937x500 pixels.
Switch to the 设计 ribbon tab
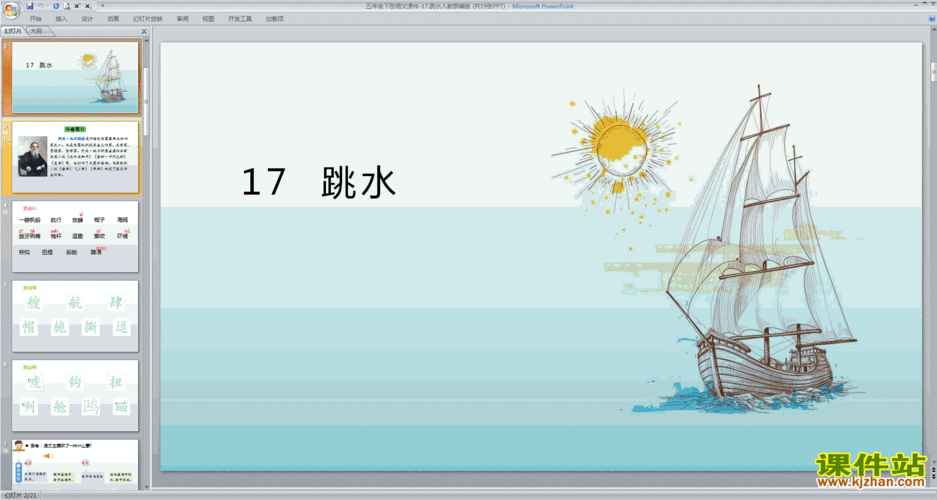[87, 19]
